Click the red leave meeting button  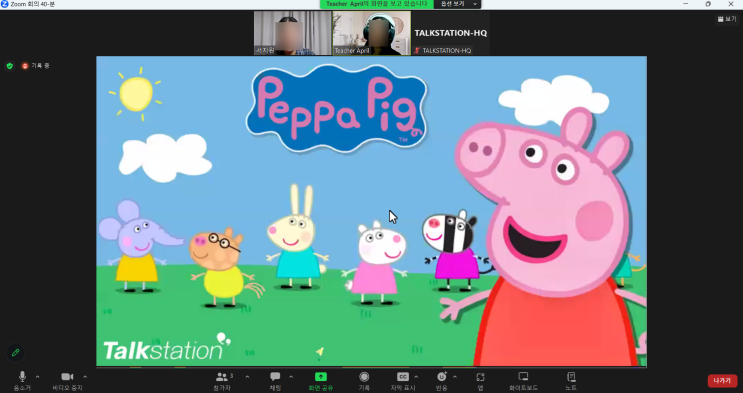tap(722, 381)
